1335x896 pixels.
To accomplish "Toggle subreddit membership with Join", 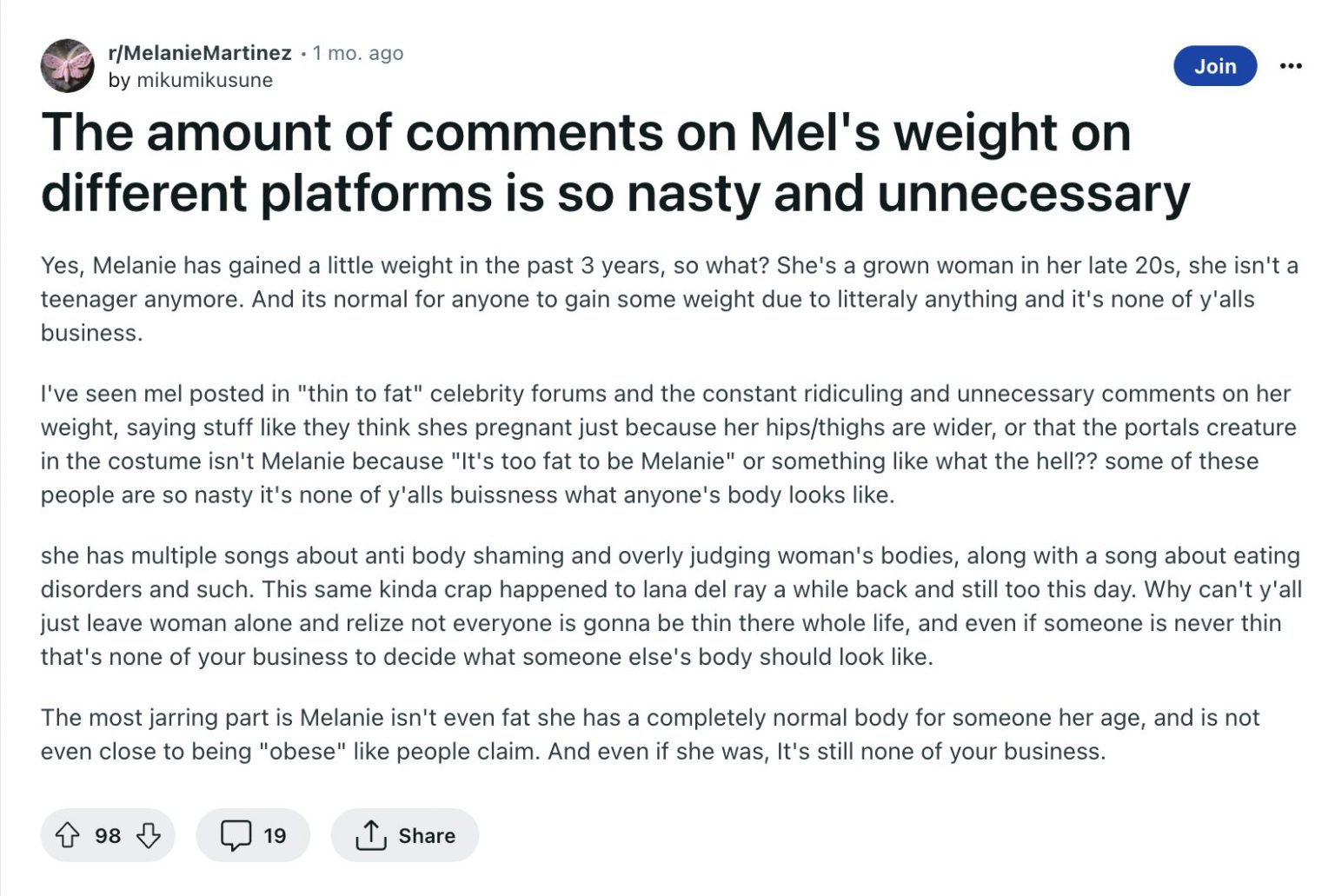I will click(1216, 65).
